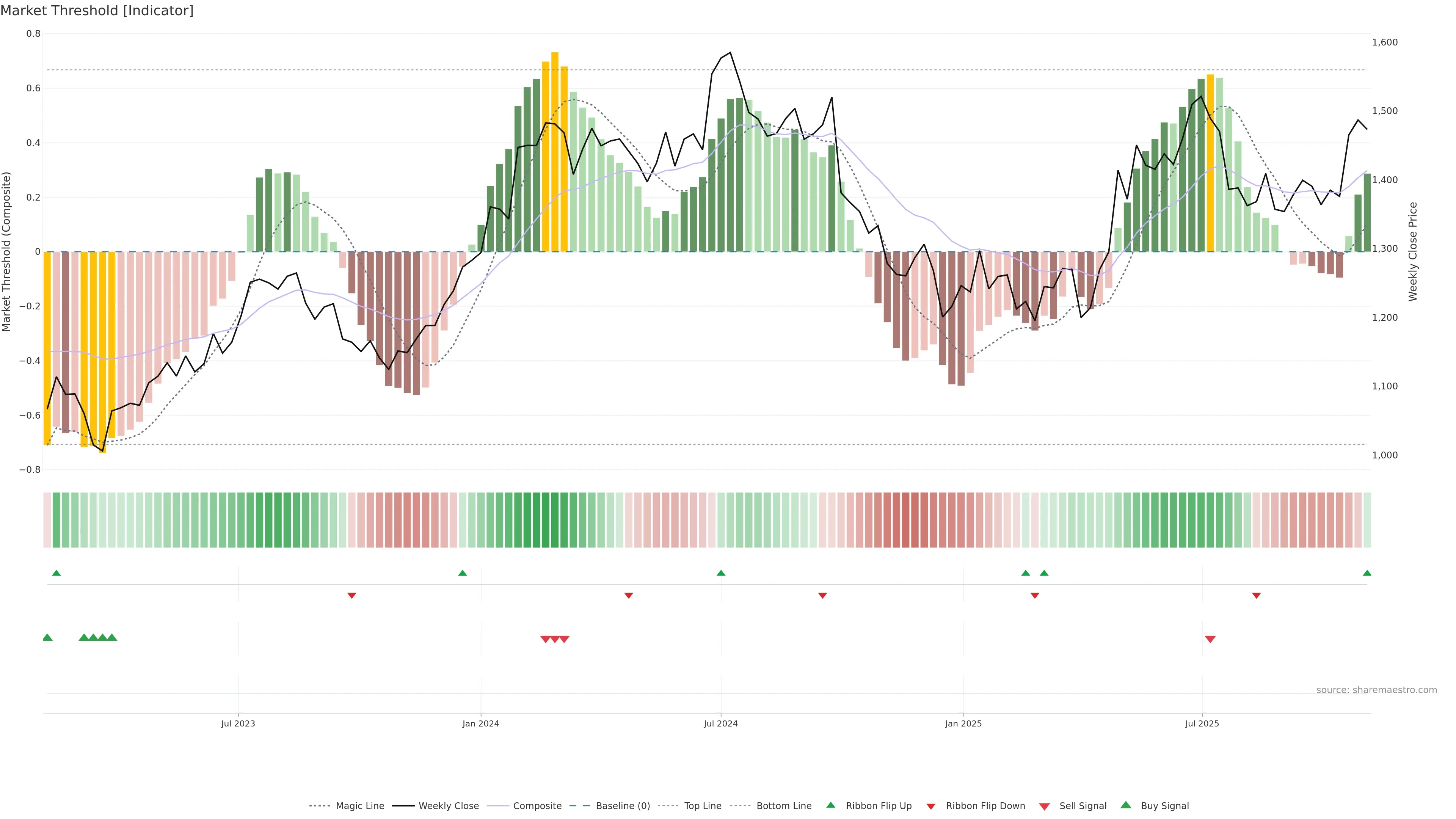Click the Ribbon Flip Down legend triangle icon
This screenshot has width=1456, height=819.
(931, 806)
